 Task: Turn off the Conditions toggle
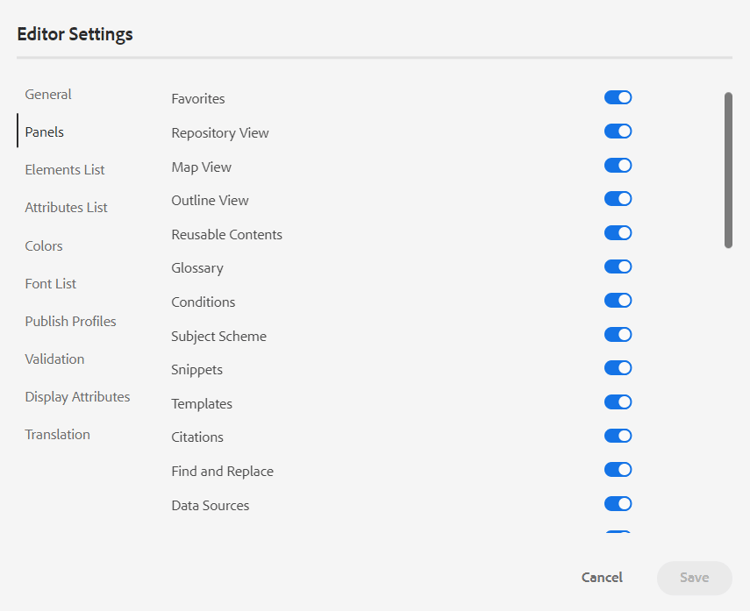pos(618,301)
